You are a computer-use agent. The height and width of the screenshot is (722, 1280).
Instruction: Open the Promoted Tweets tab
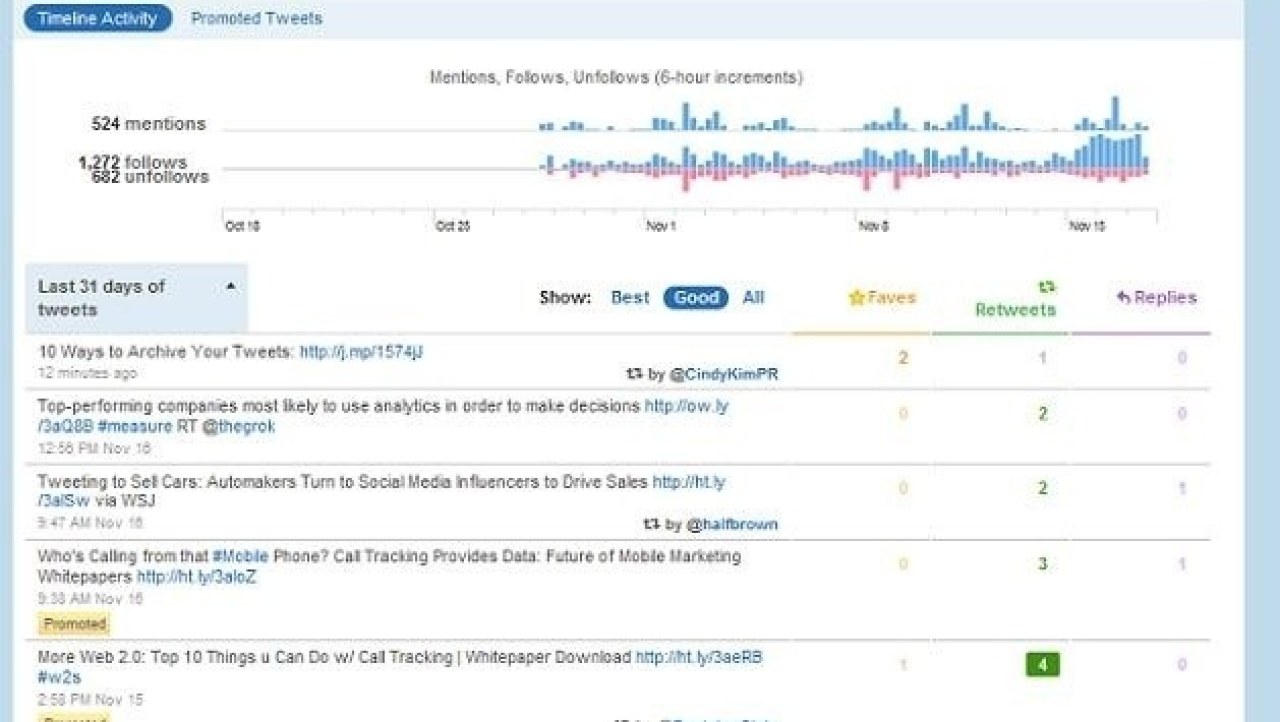257,18
